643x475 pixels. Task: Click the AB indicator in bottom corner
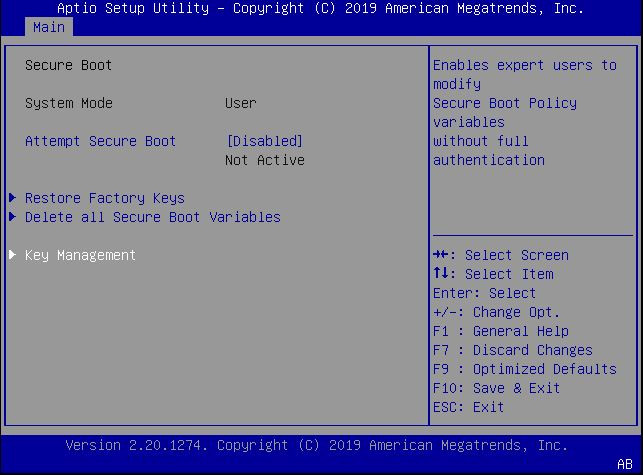click(x=625, y=464)
